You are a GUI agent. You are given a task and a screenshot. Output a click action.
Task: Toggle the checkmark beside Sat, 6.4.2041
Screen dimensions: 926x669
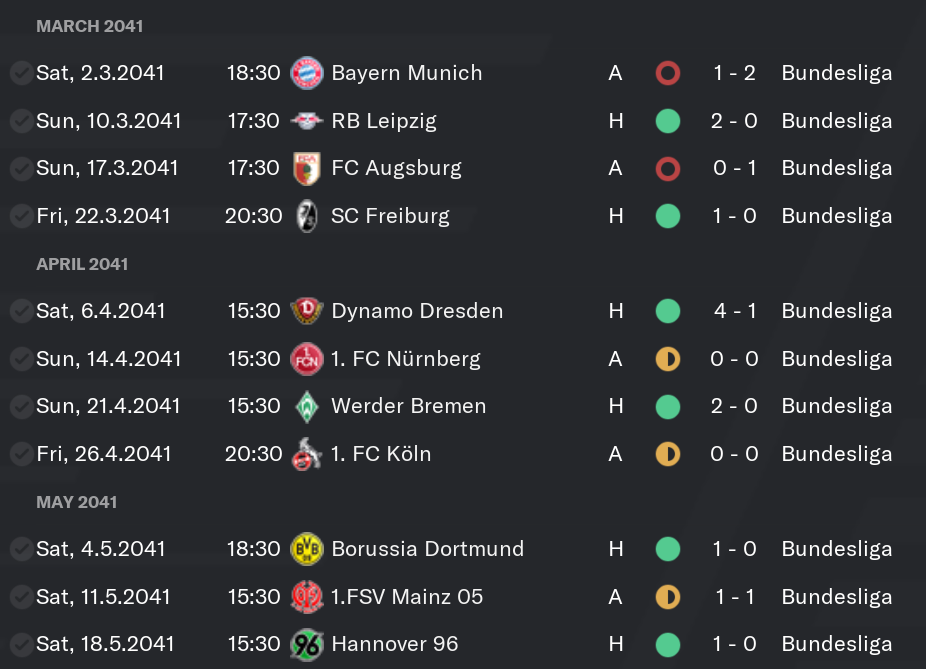pos(21,311)
